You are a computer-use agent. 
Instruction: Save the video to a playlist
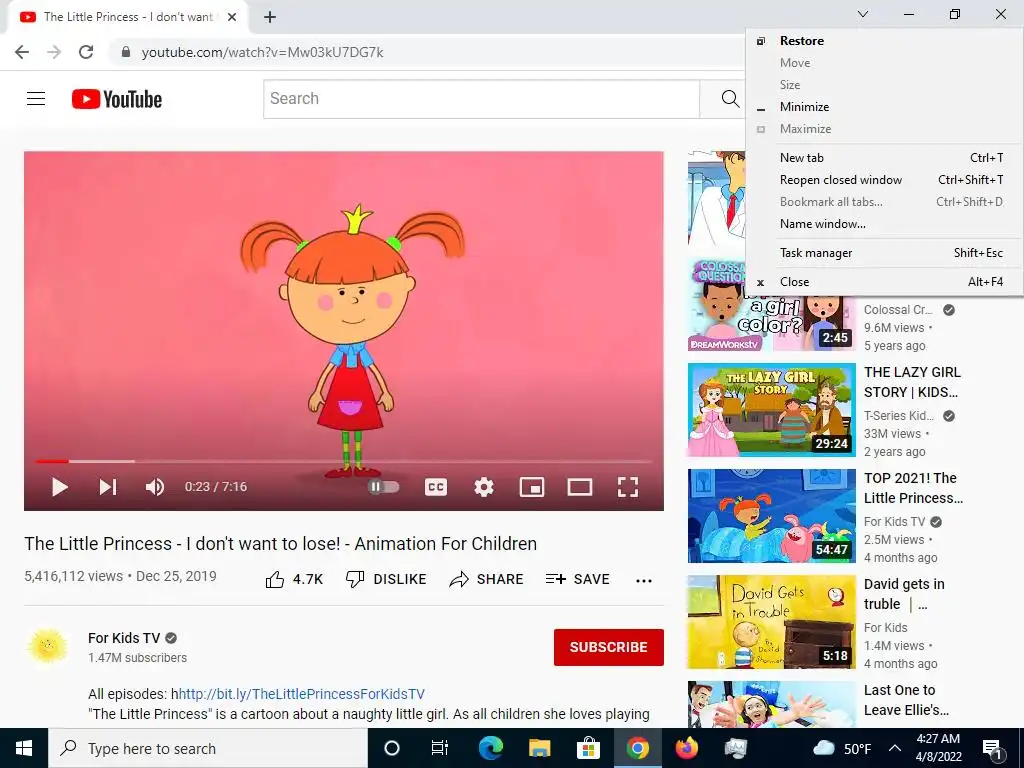point(577,579)
